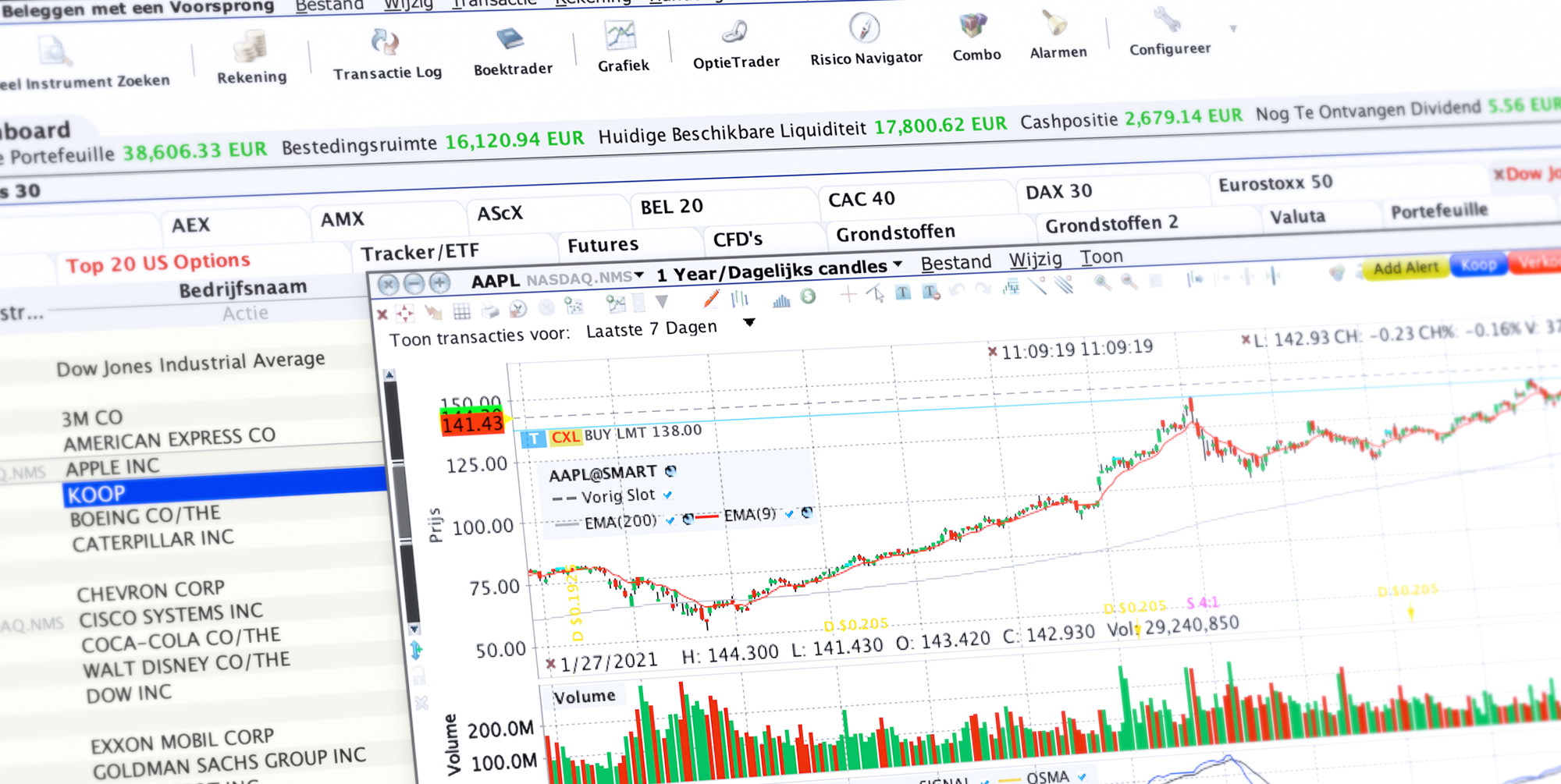
Task: Select the plus crosshair cursor tool
Action: click(x=848, y=294)
